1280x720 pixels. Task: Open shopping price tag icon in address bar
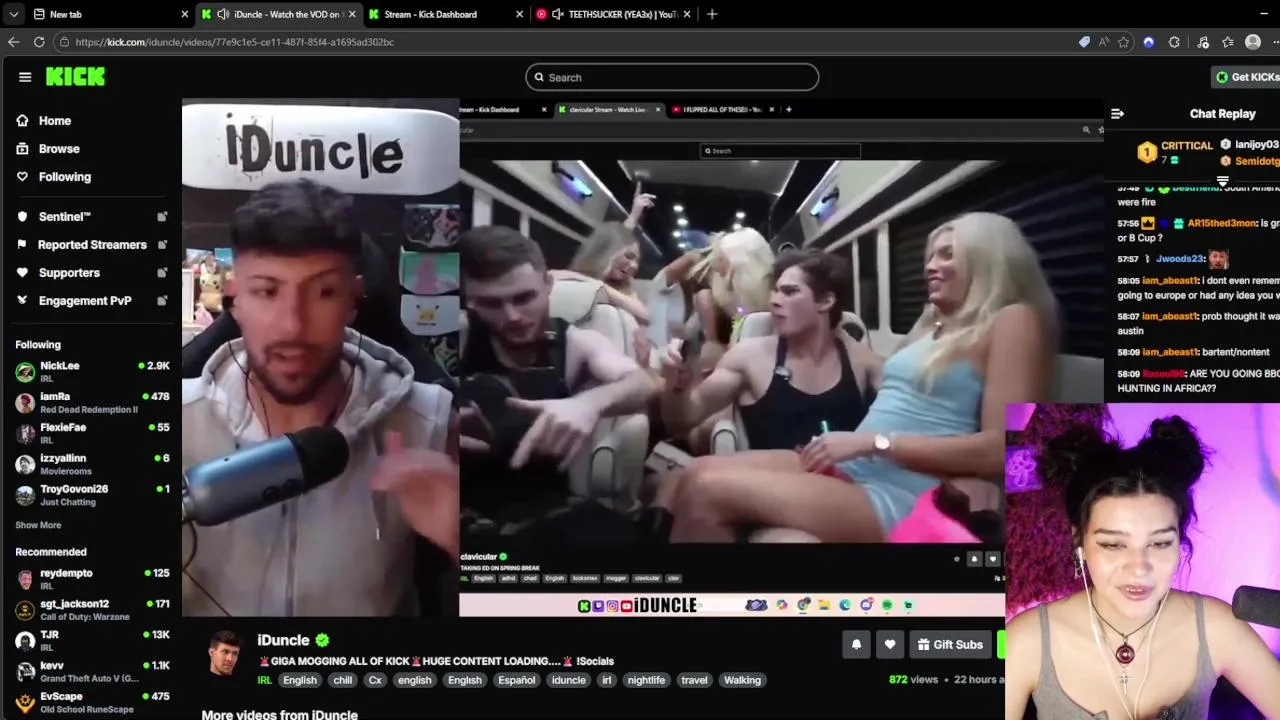1084,42
